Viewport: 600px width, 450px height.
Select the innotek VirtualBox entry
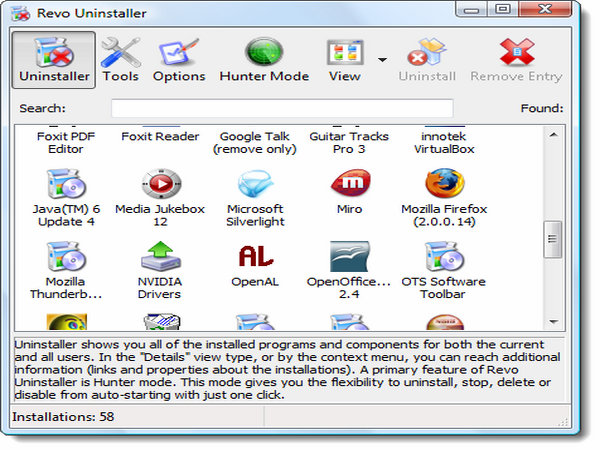click(x=444, y=142)
